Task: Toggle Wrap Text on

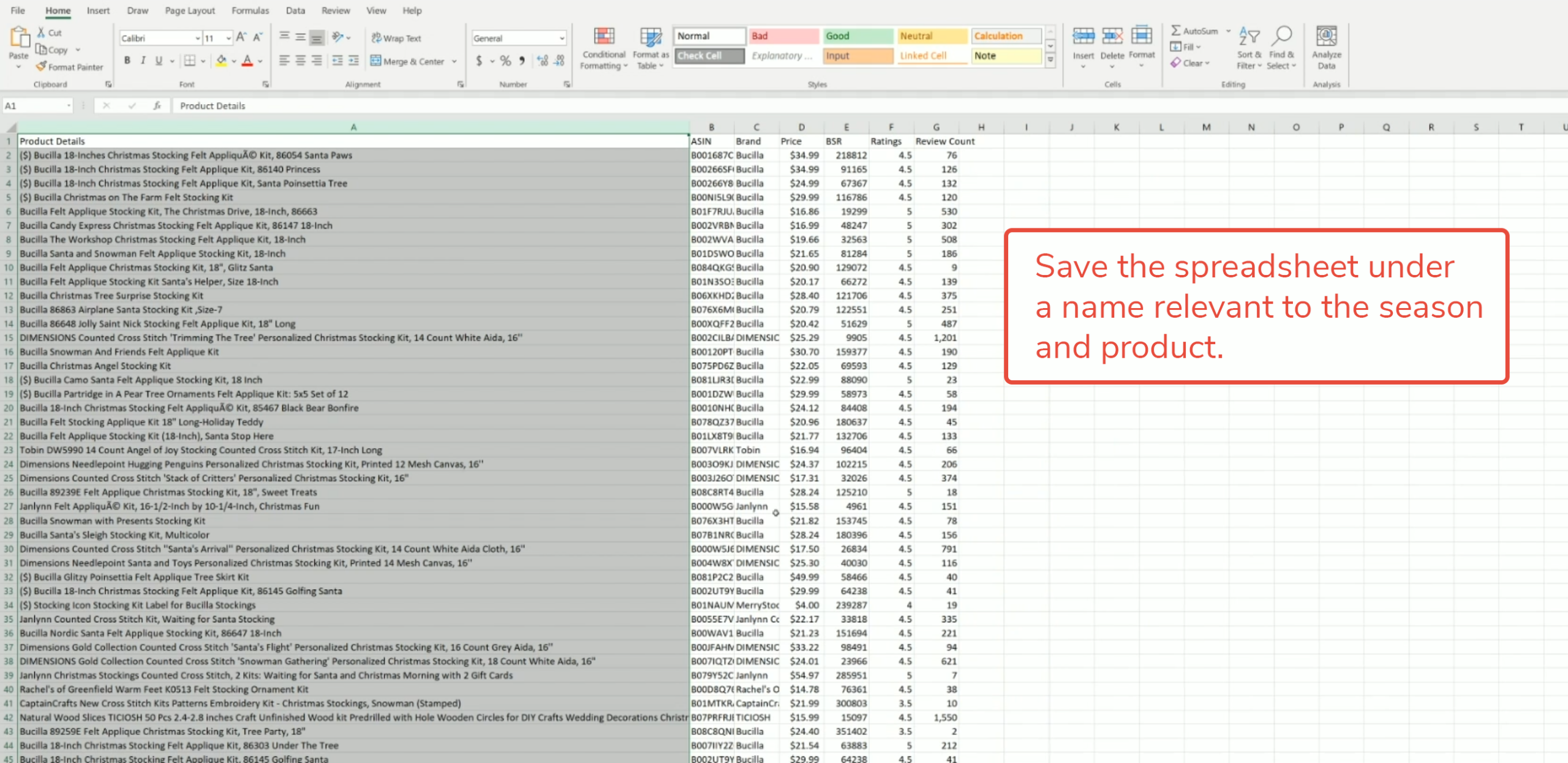Action: 396,38
